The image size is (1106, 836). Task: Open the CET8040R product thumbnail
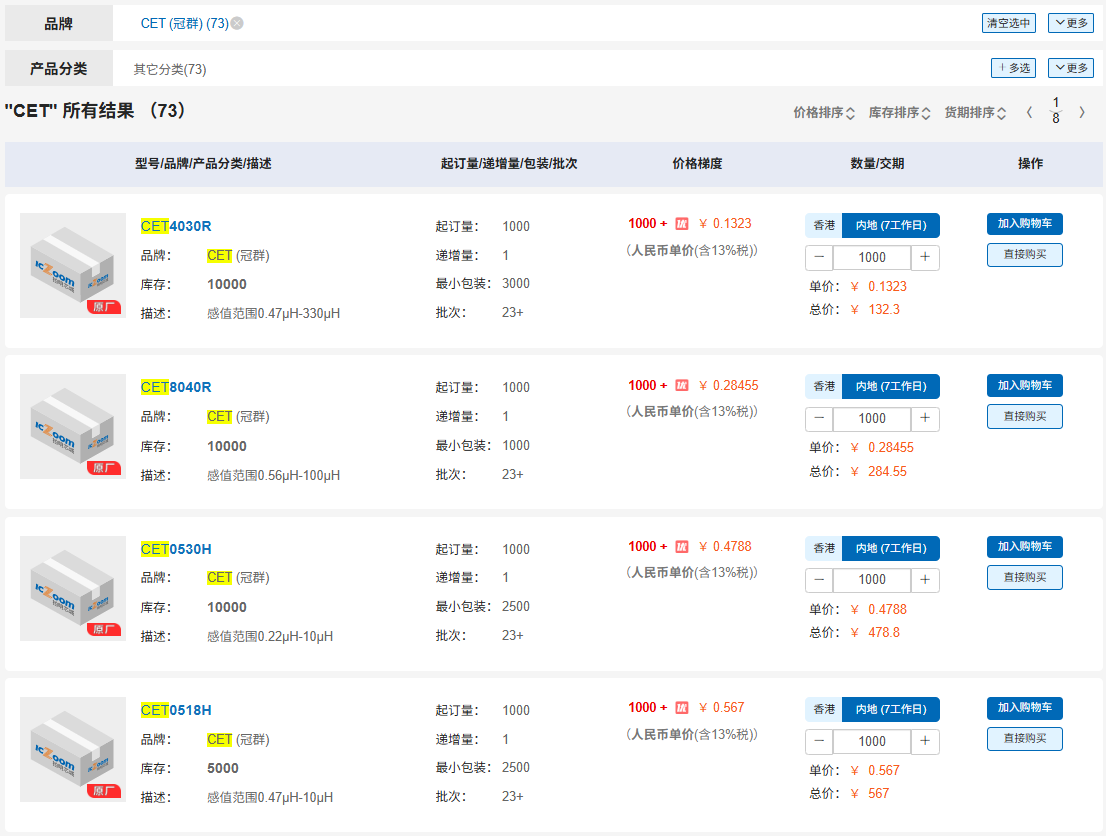(x=73, y=426)
